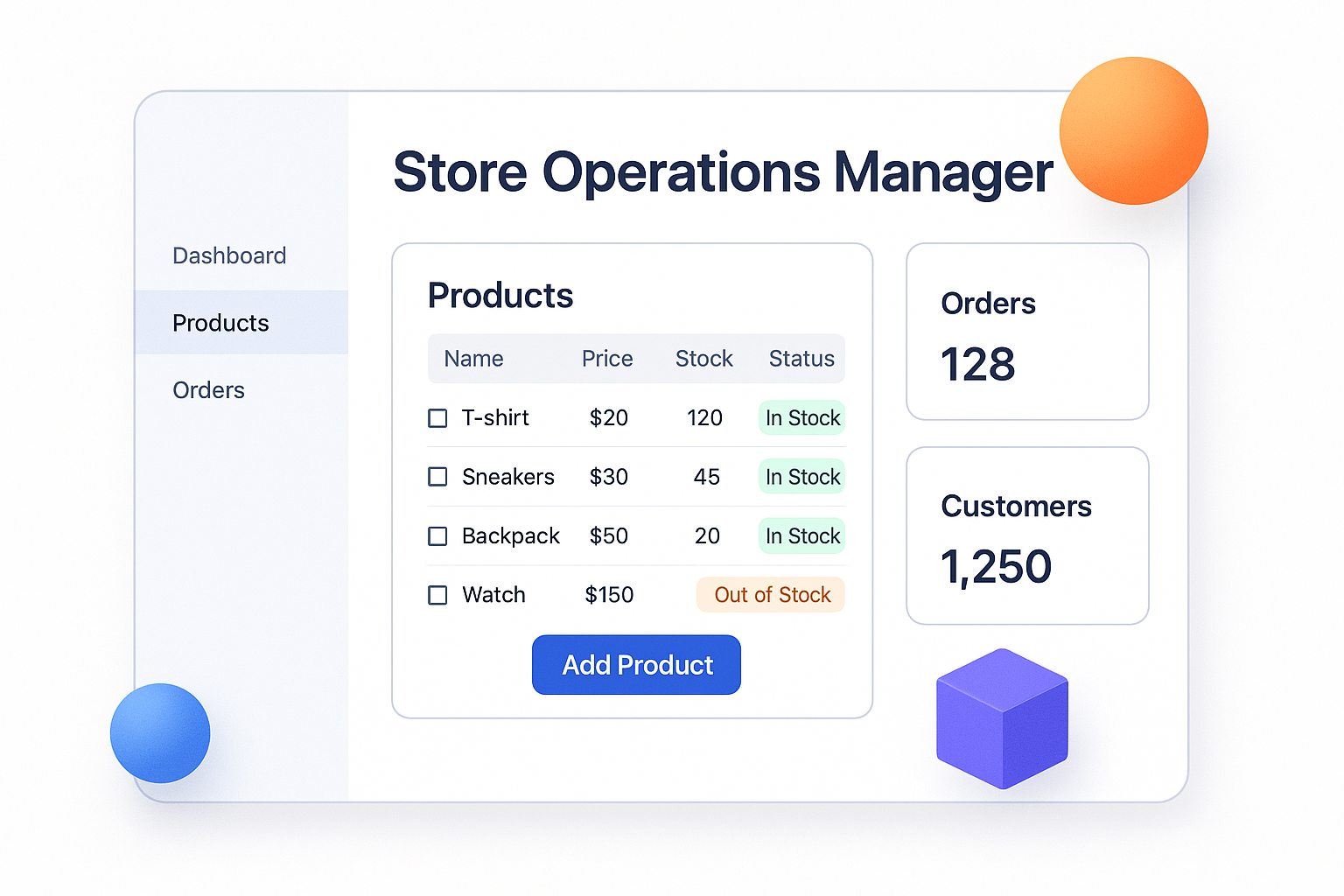Click the Out of Stock badge for Watch
This screenshot has height=896, width=1344.
(x=771, y=595)
